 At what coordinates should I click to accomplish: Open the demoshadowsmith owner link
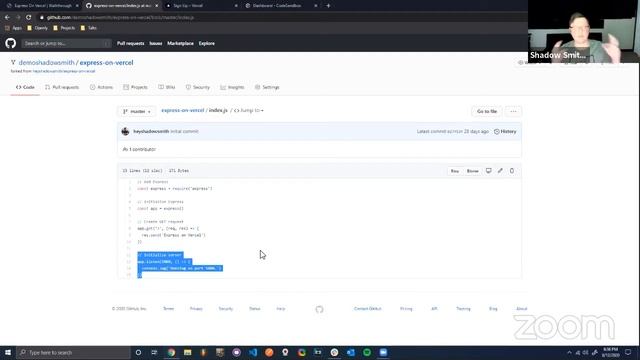pyautogui.click(x=47, y=62)
